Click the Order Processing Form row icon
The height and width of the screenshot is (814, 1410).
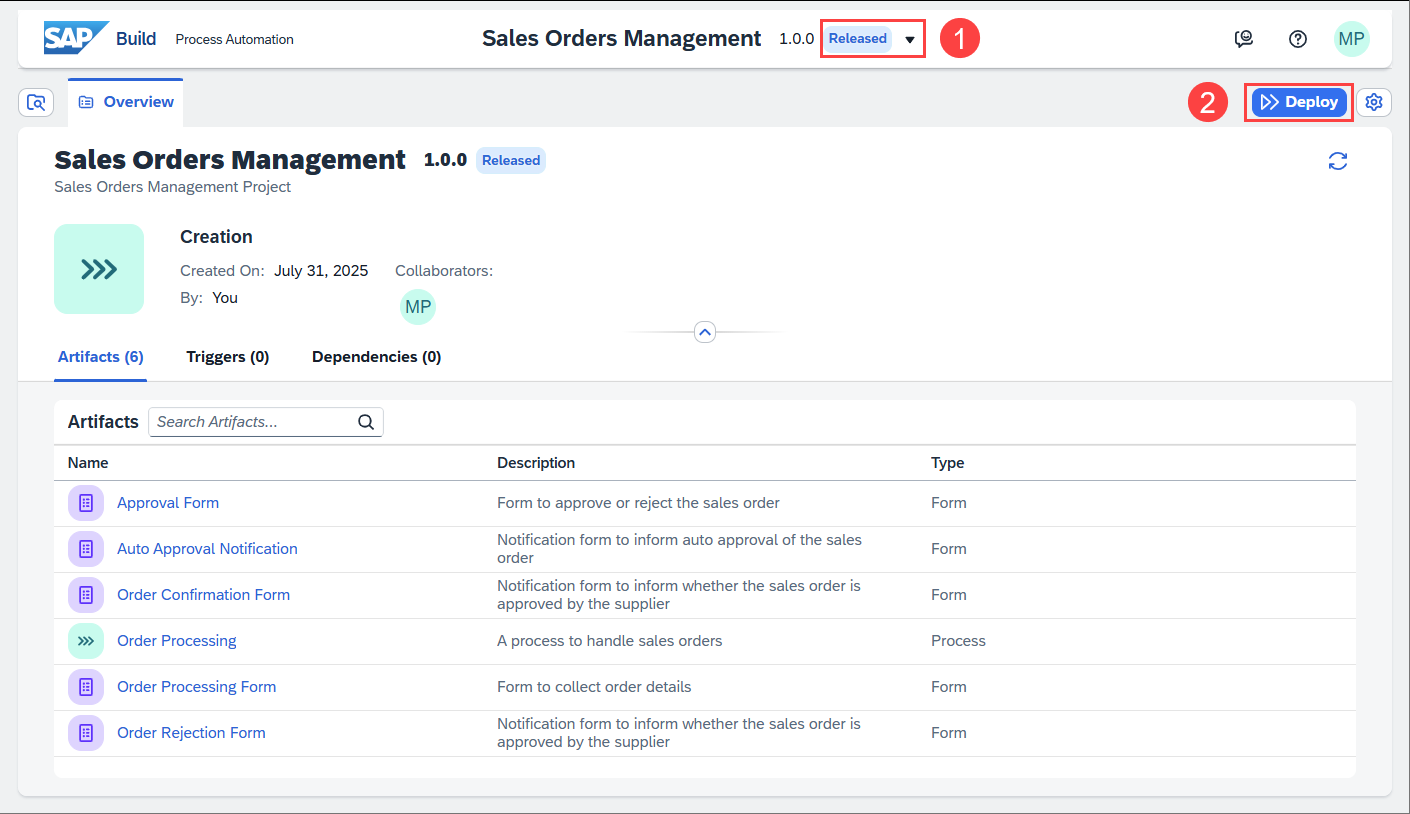tap(86, 687)
